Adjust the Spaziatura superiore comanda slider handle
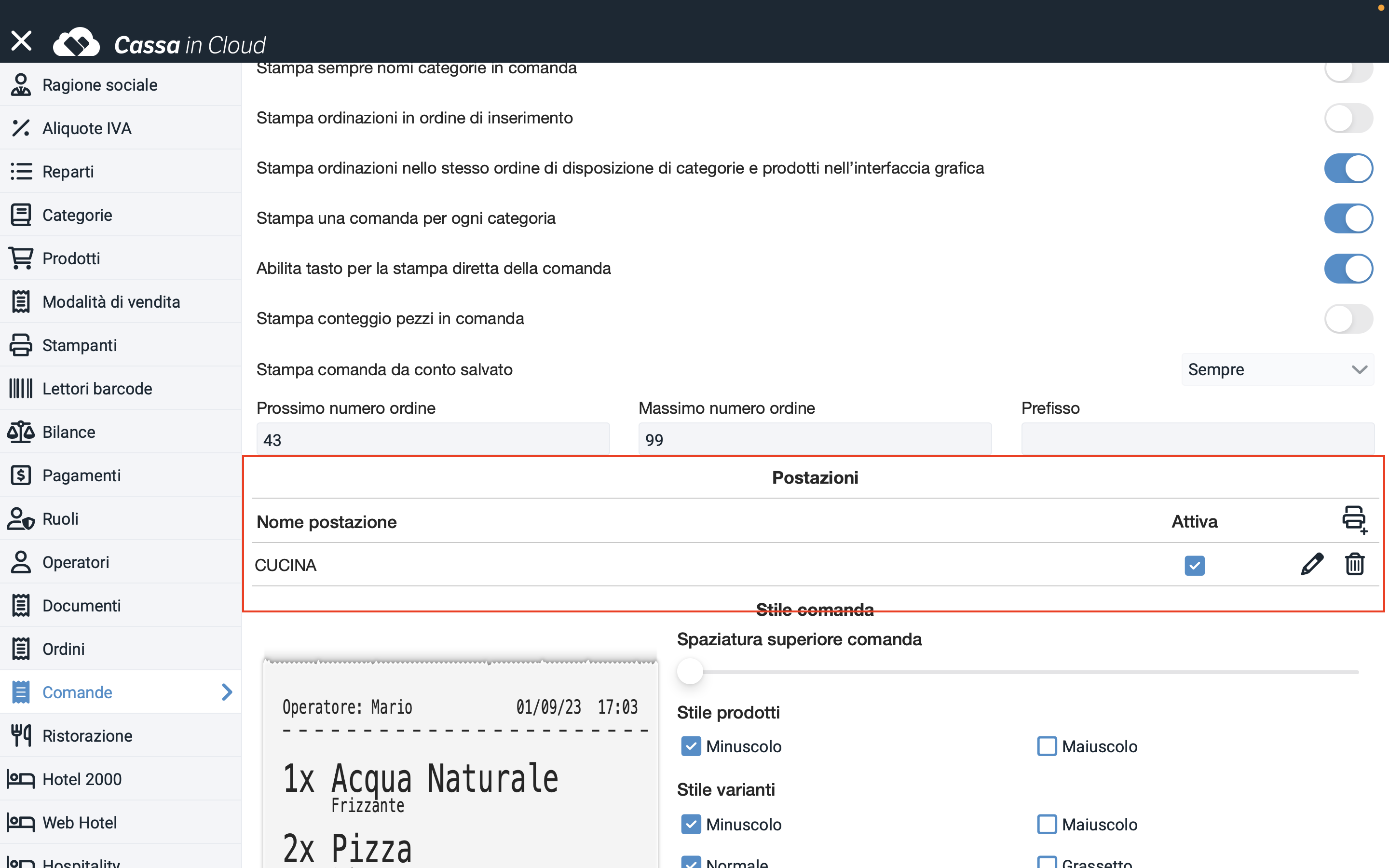The width and height of the screenshot is (1389, 868). point(690,671)
